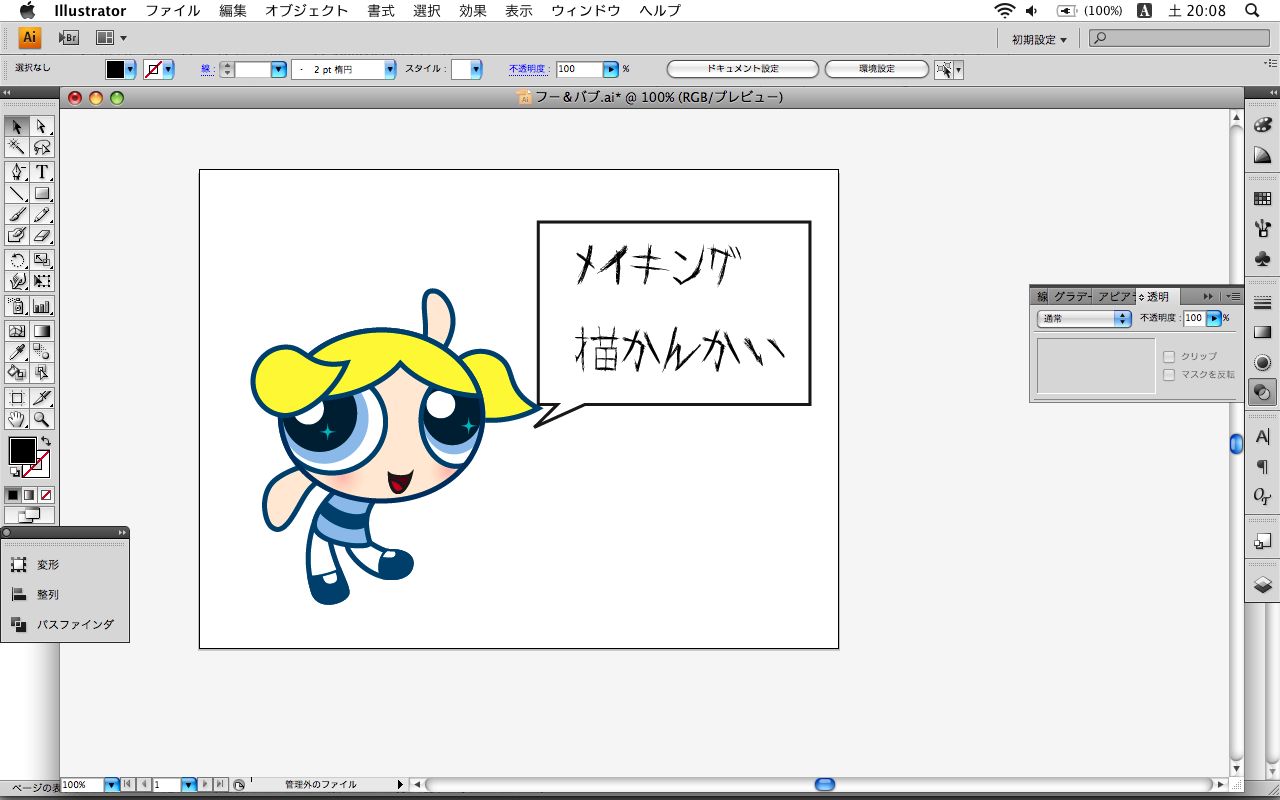Open the zoom level dropdown in status bar

pos(112,785)
